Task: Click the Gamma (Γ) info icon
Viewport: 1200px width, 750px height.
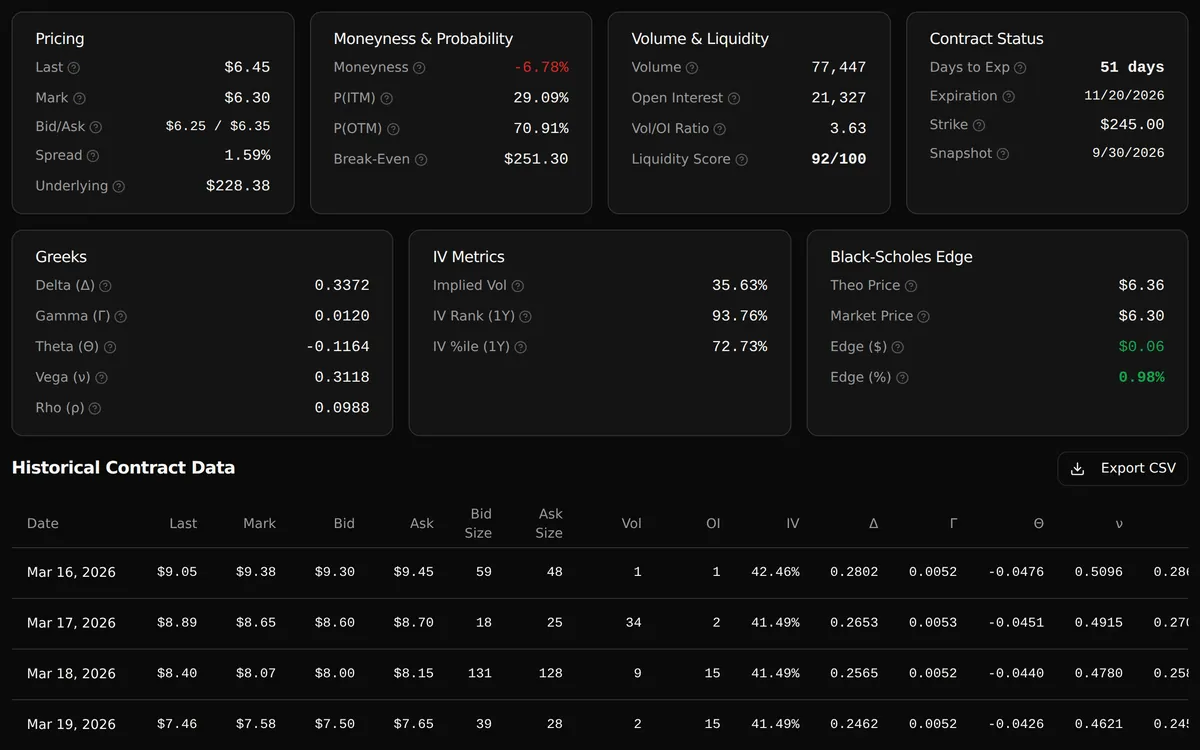Action: [121, 317]
